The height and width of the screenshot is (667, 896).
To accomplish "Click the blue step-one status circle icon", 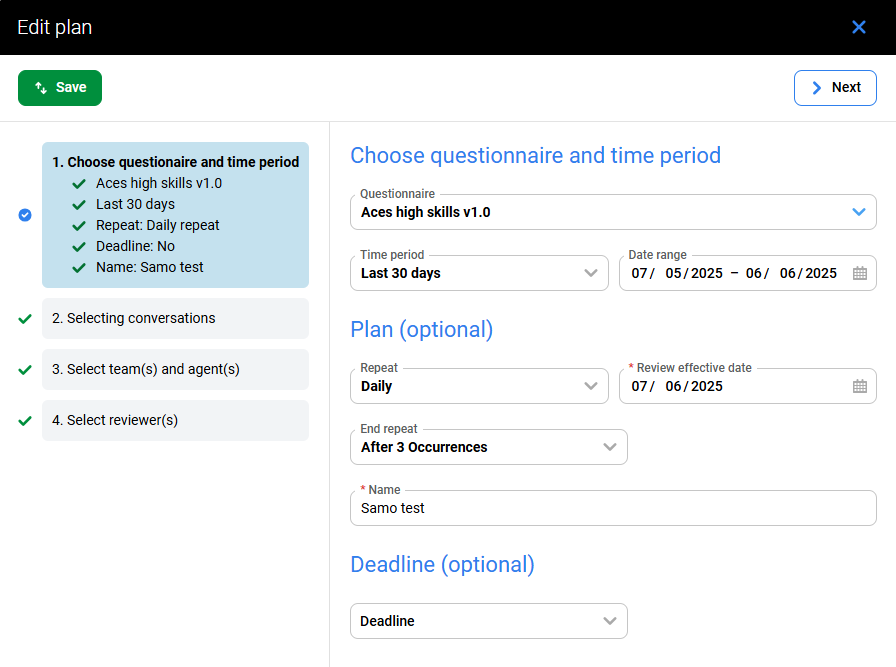I will click(25, 215).
